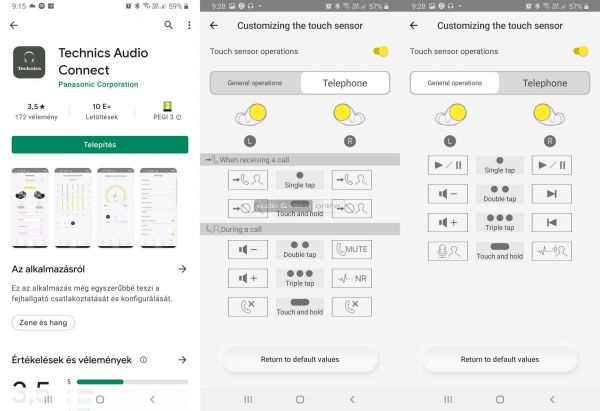Tap the Zene és hang category chip
Image resolution: width=600 pixels, height=411 pixels.
click(43, 323)
